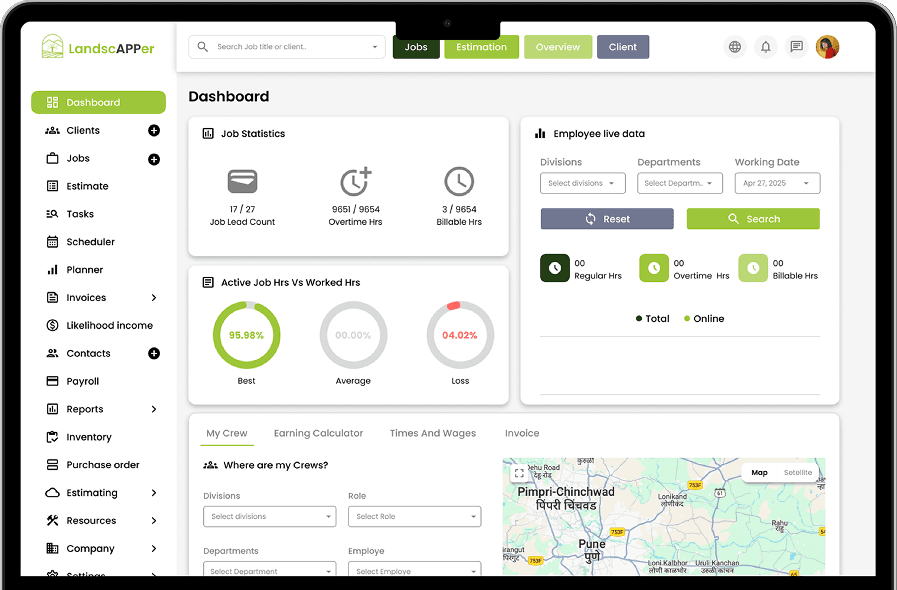
Task: Click the Overtime Hrs clock icon
Action: point(653,268)
